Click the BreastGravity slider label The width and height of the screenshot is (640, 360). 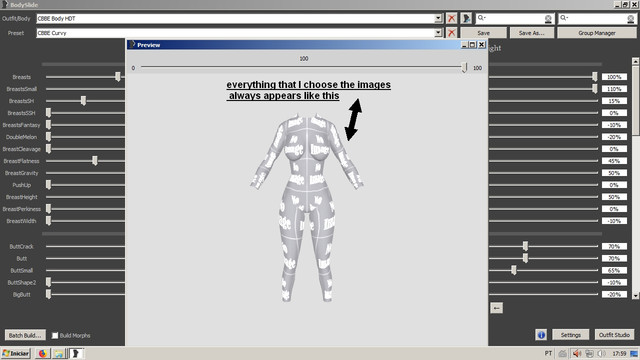click(22, 173)
